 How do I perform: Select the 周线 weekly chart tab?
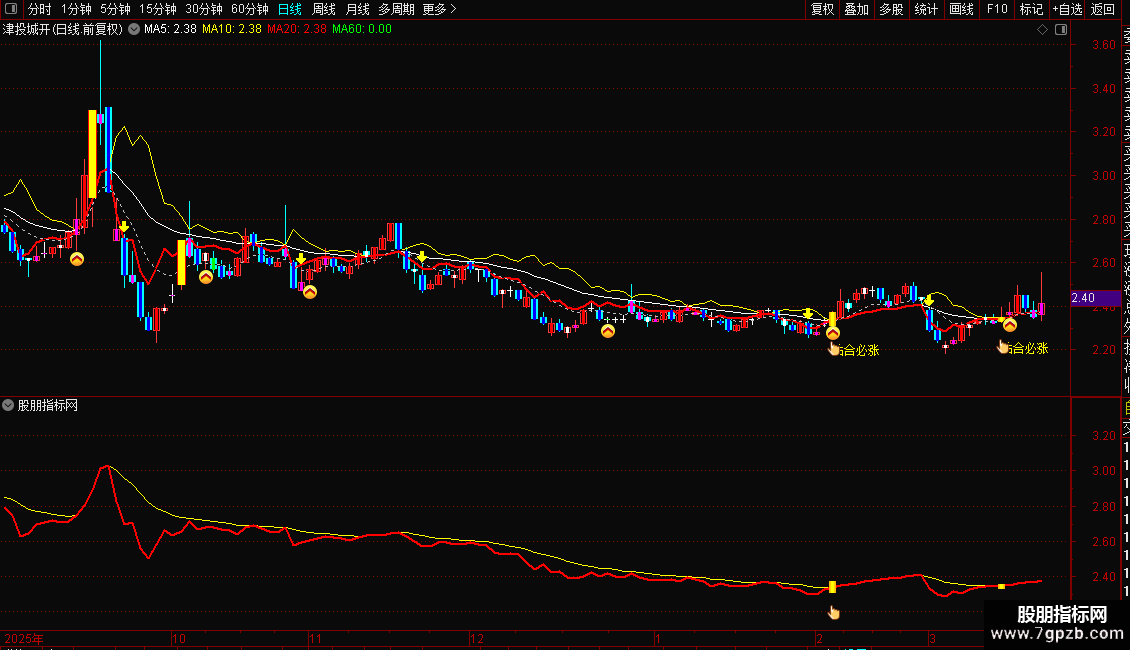(324, 9)
